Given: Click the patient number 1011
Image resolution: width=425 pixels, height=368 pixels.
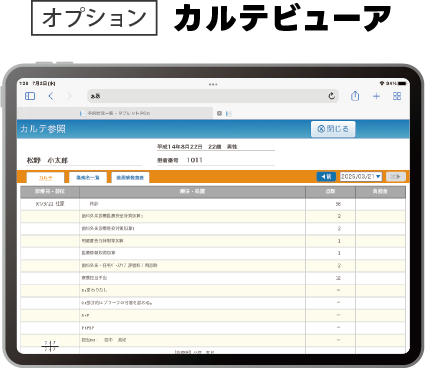Looking at the screenshot, I should point(195,160).
